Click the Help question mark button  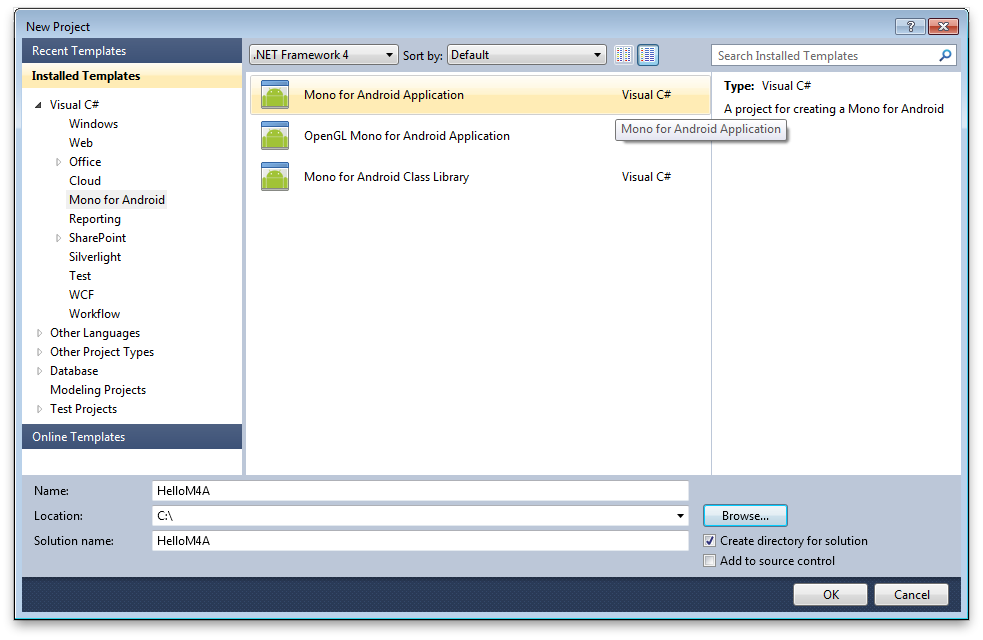click(x=910, y=27)
